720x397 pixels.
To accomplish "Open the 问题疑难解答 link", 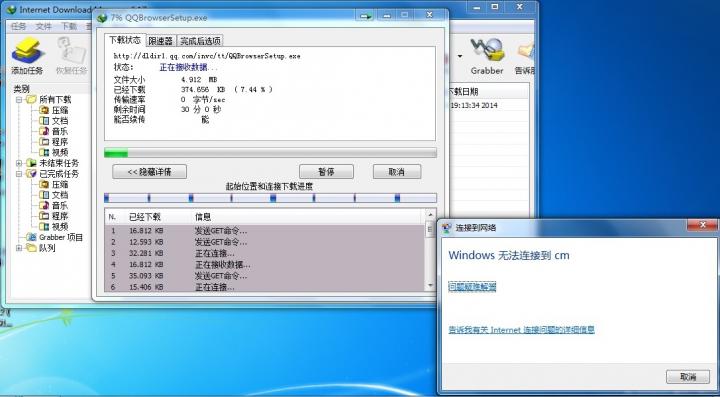I will (472, 287).
